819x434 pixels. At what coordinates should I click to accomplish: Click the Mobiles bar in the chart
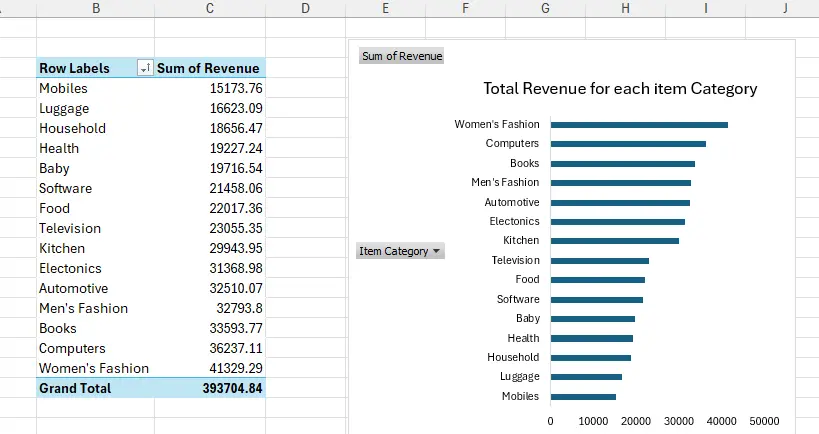[x=582, y=397]
